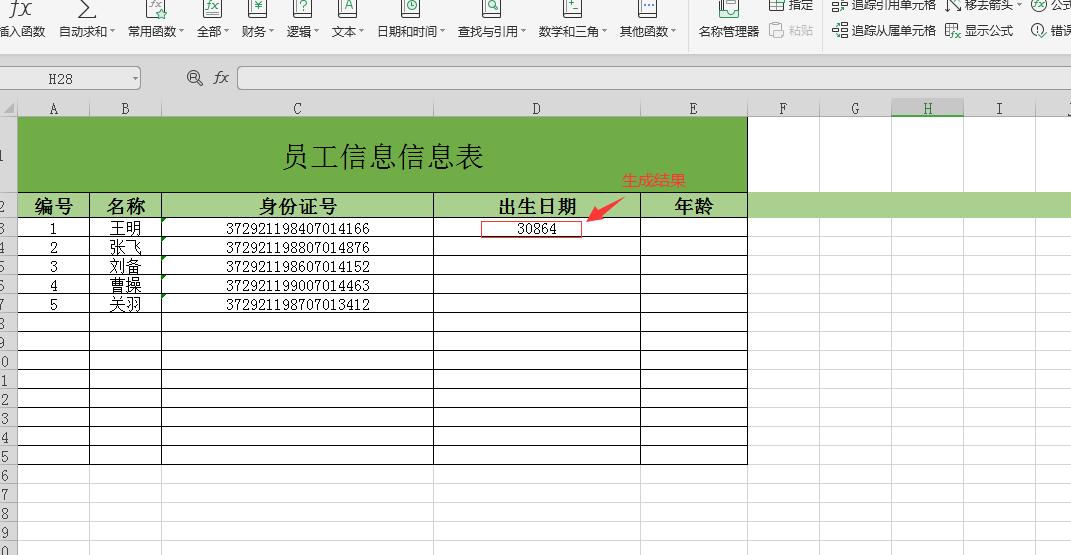Click the greyed 粘贴 paste-names button
This screenshot has height=555, width=1071.
tap(791, 31)
